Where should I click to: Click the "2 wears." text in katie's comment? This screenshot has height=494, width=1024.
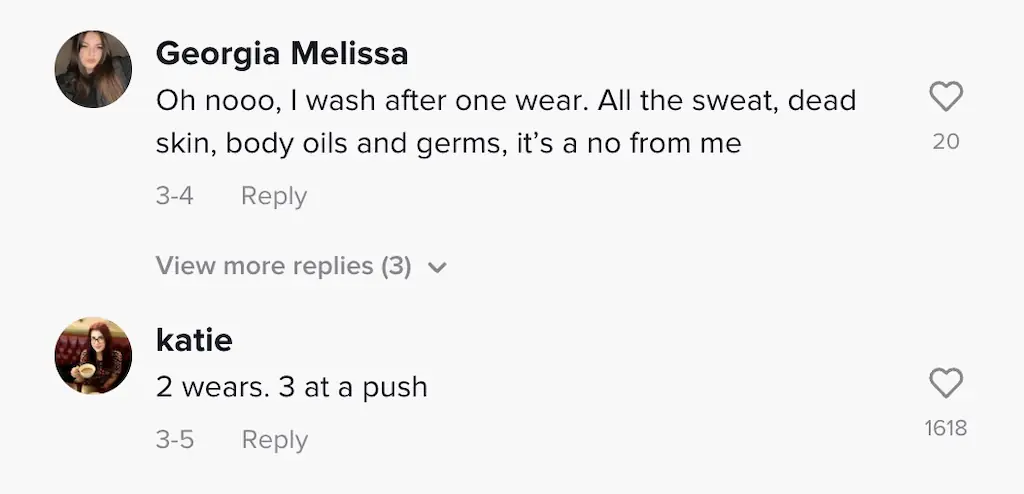(x=212, y=387)
